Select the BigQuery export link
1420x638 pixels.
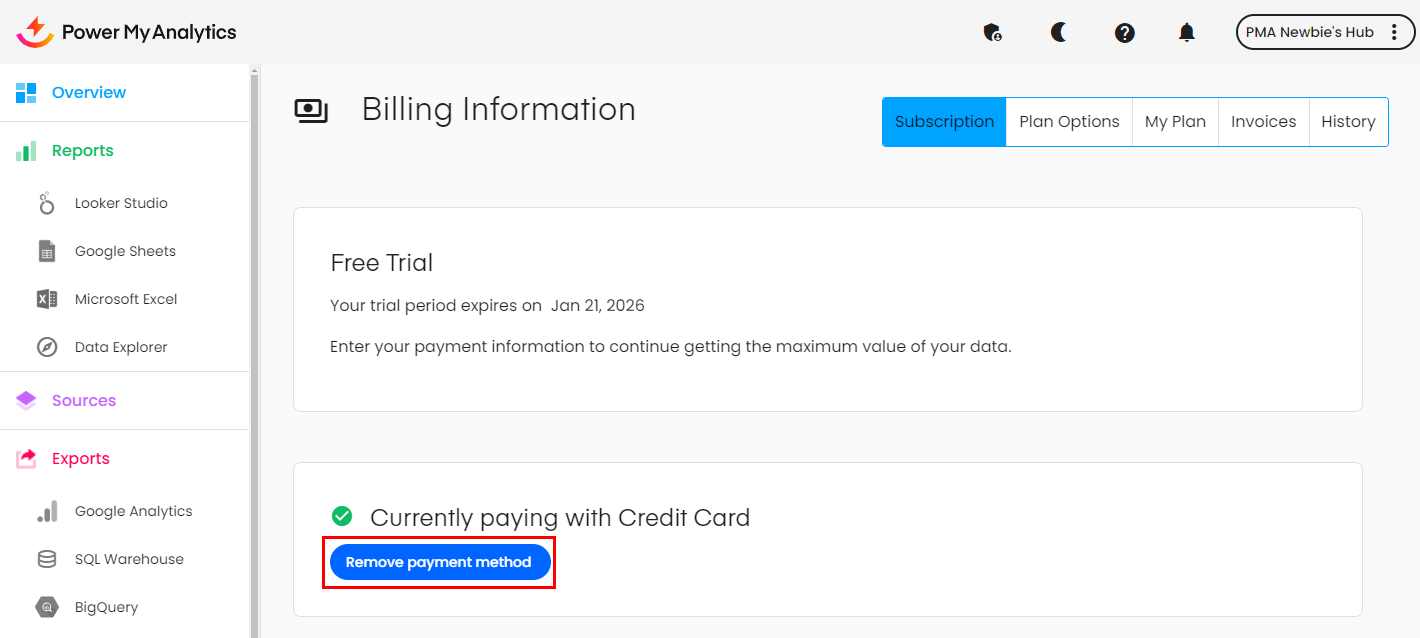(106, 607)
